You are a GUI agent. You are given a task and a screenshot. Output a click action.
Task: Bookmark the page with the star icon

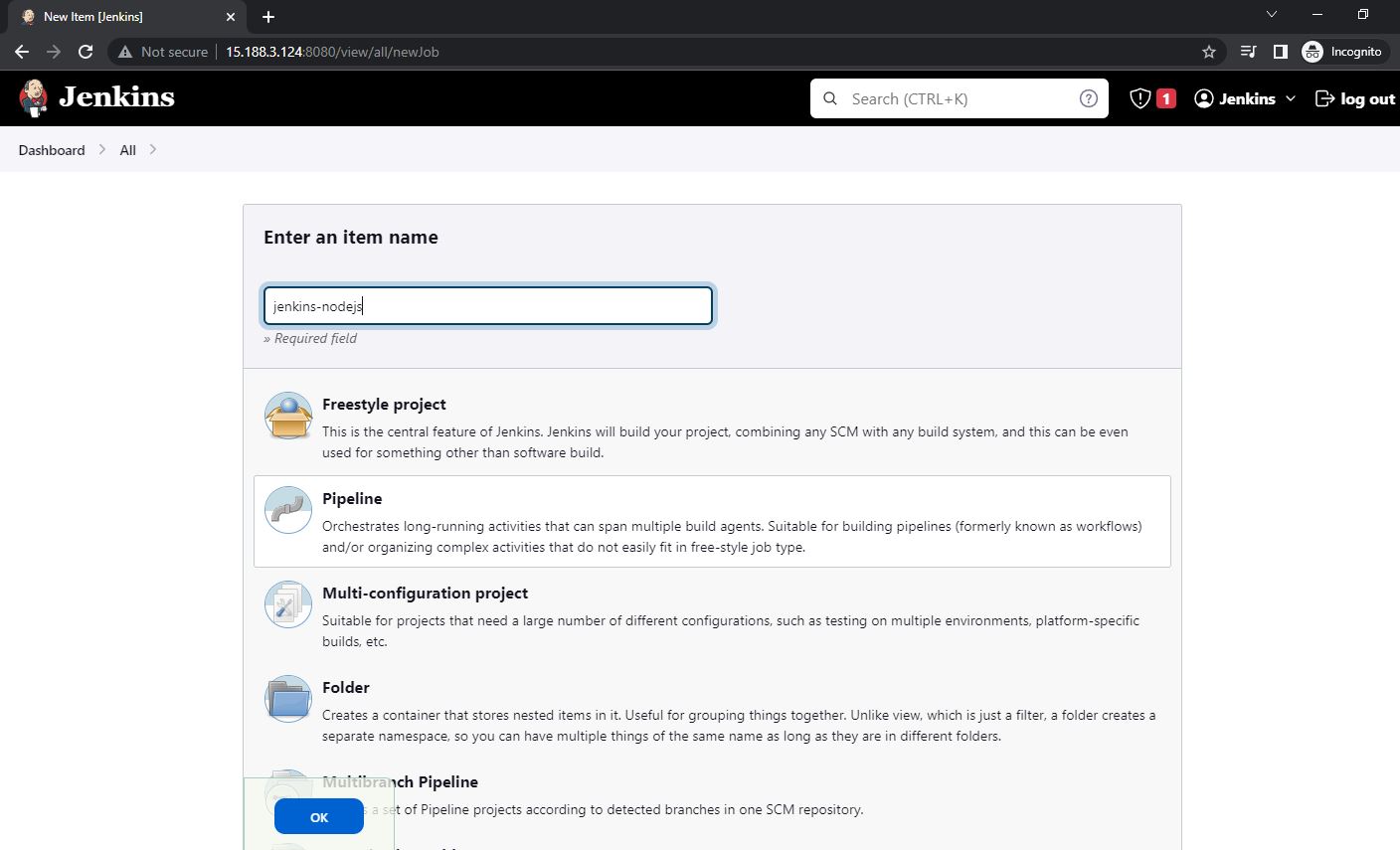(1207, 51)
